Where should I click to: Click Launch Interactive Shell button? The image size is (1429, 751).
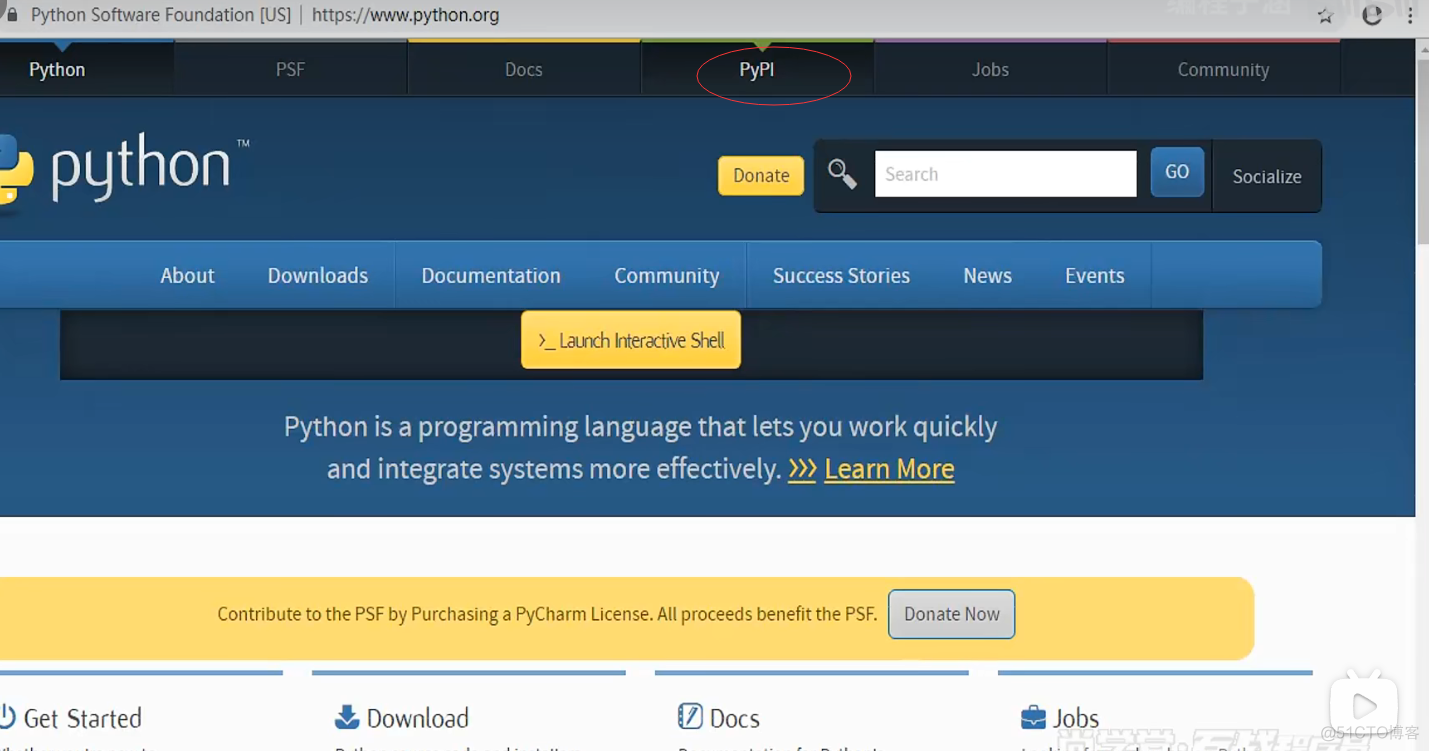pos(631,340)
